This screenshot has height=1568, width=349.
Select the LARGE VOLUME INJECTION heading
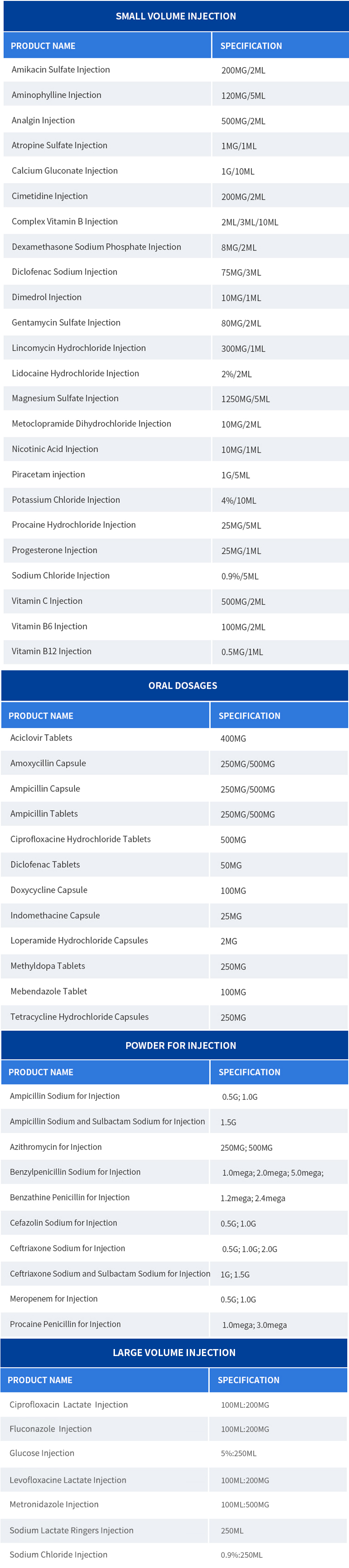[x=174, y=1352]
